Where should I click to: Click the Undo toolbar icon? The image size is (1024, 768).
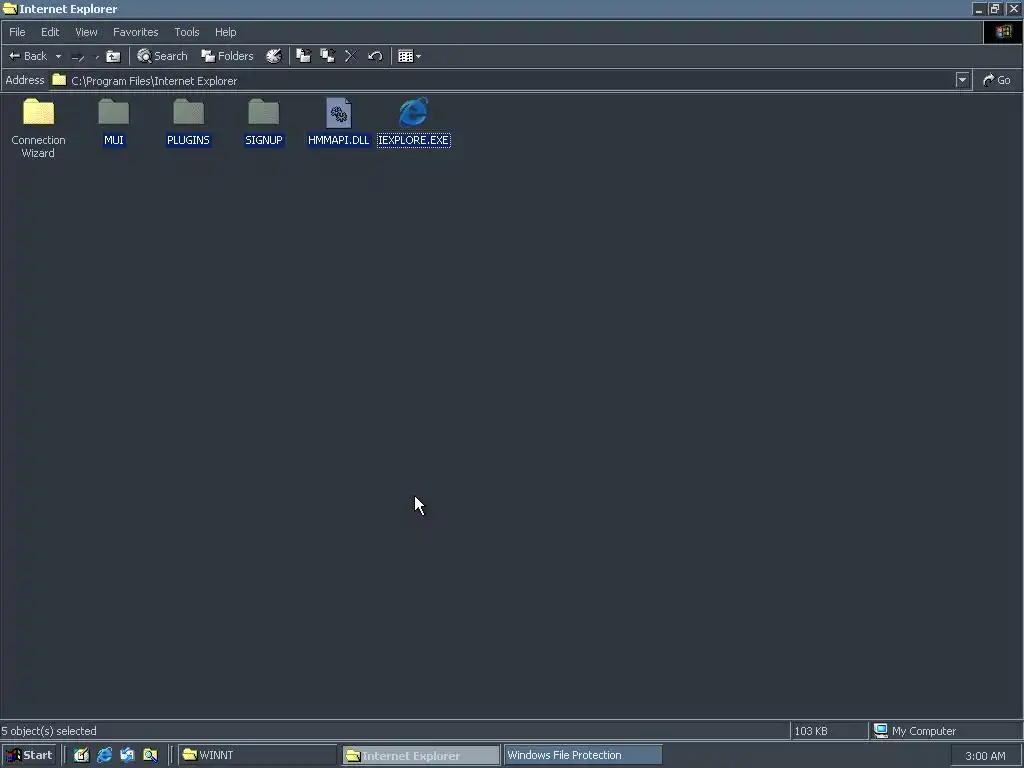[x=375, y=56]
